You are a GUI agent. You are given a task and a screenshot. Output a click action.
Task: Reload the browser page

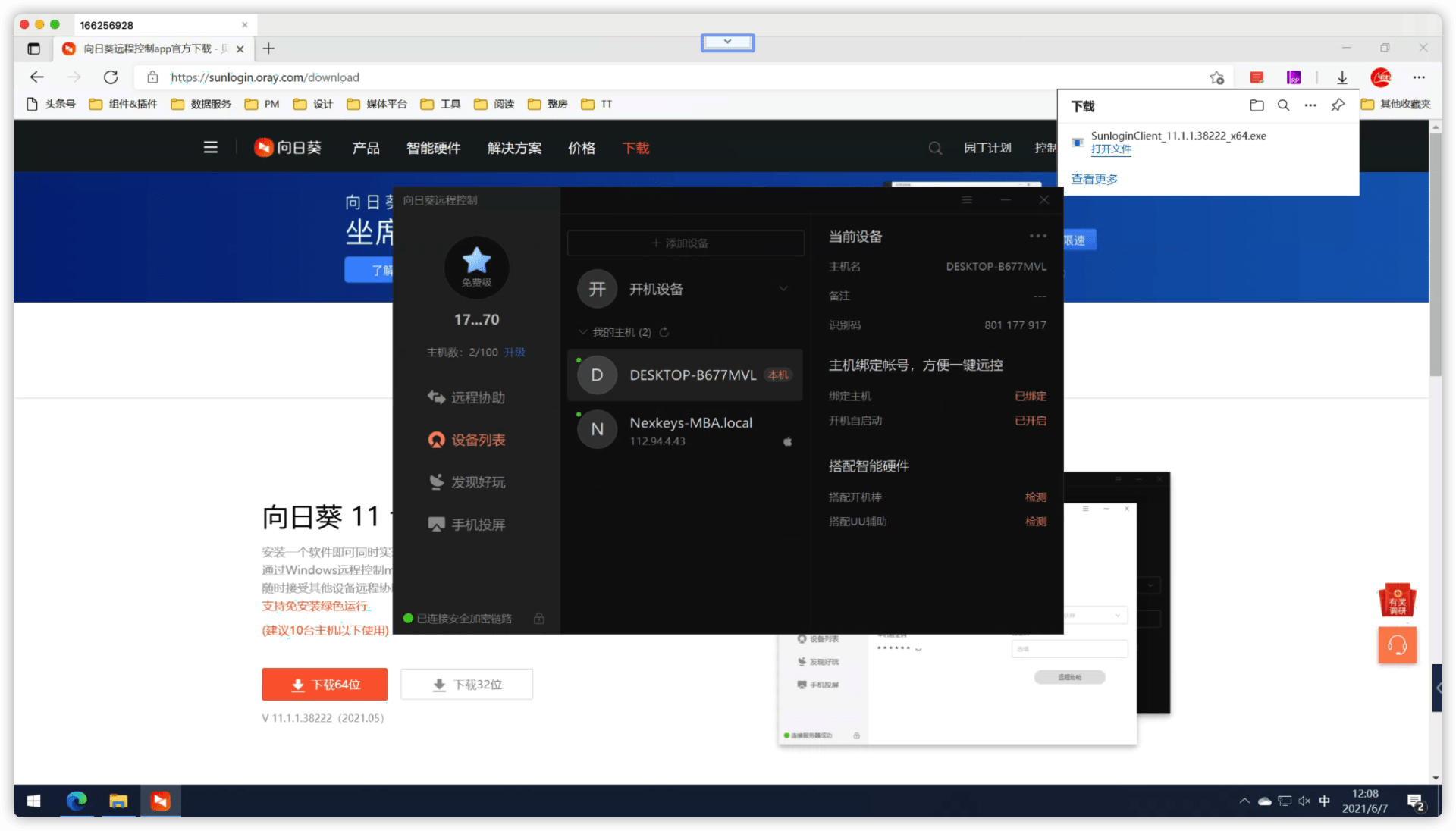pos(111,77)
